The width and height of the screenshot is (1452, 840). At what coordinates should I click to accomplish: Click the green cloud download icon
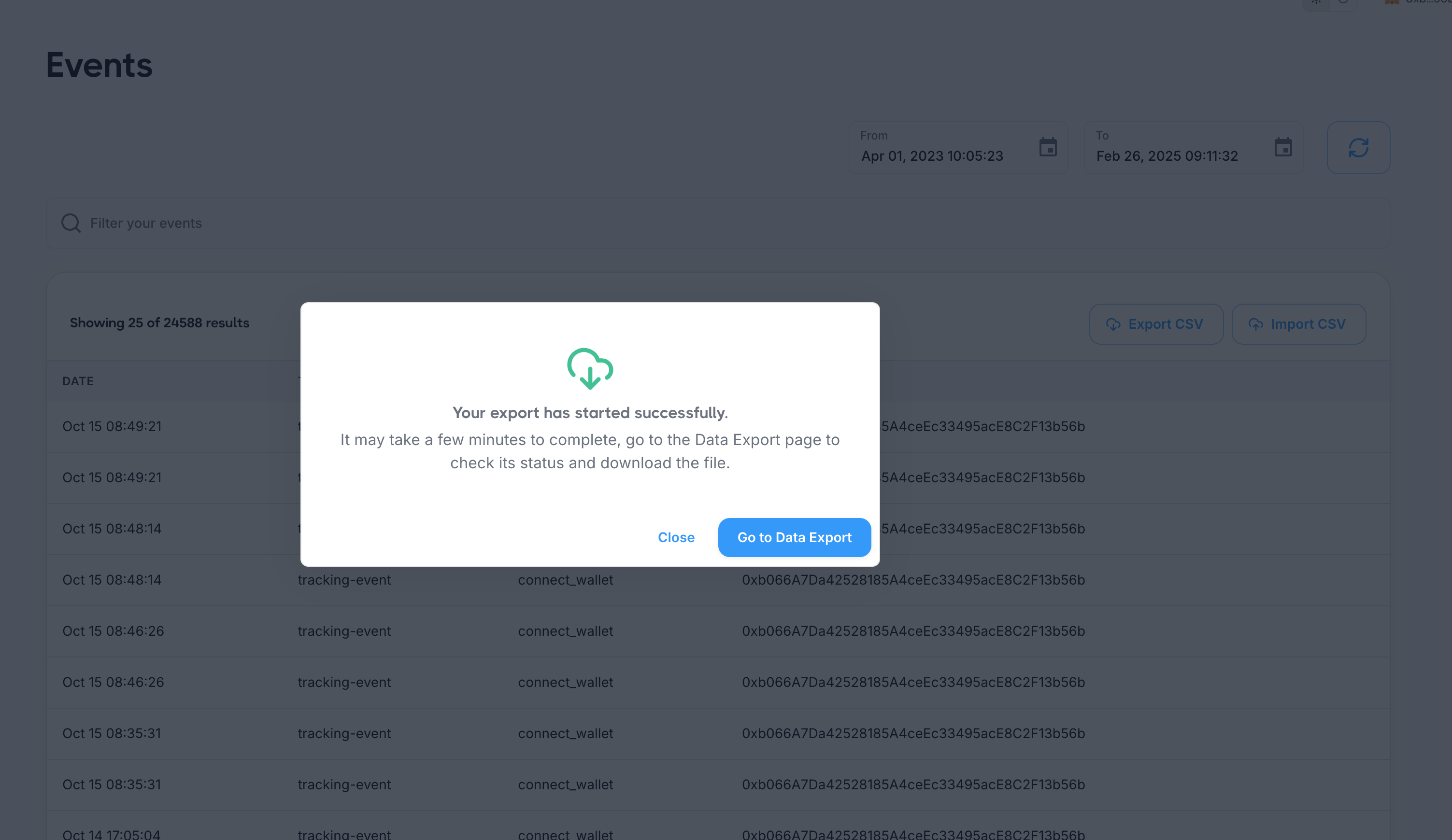(589, 368)
